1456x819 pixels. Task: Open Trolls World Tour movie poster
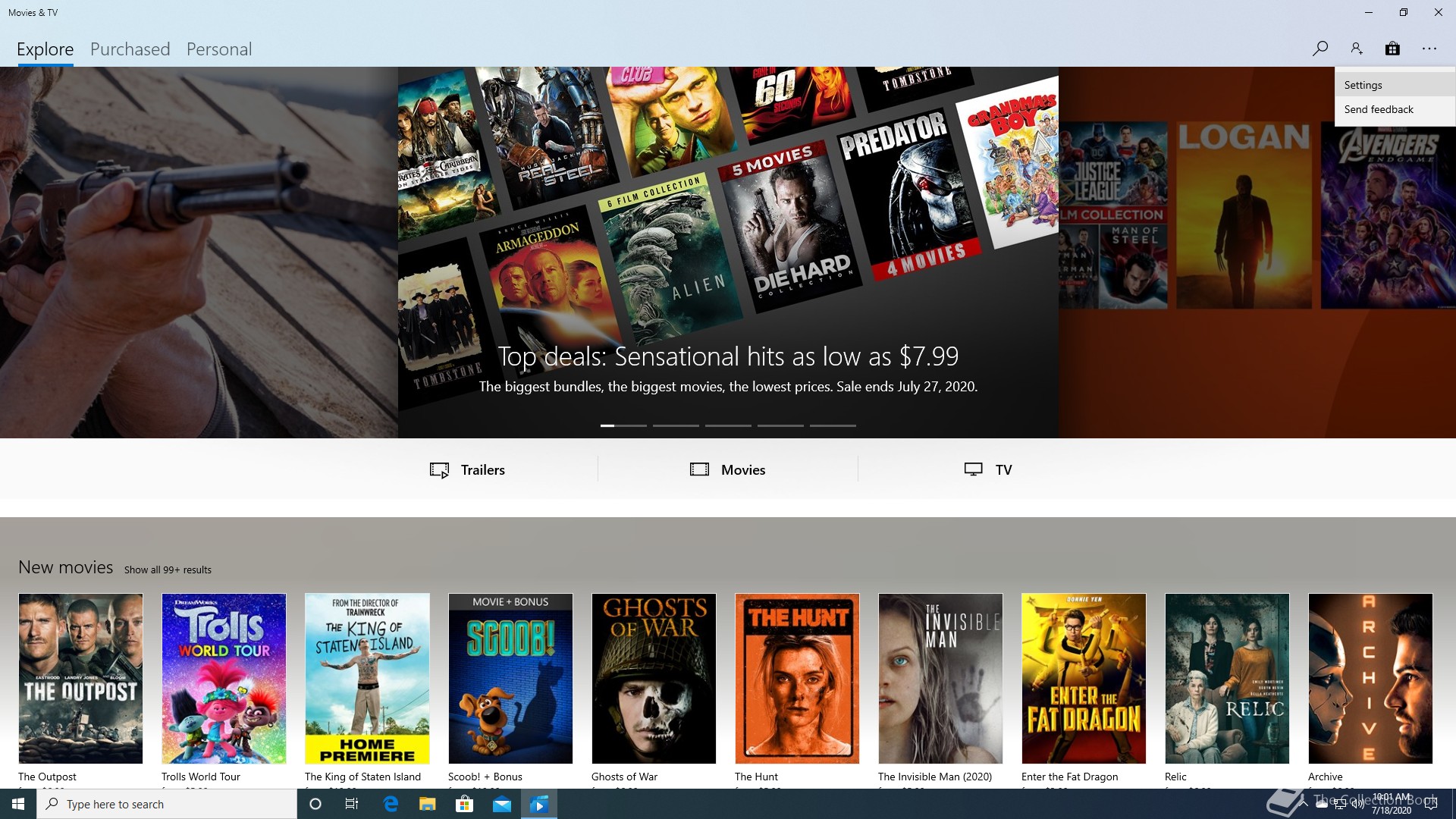[x=224, y=678]
